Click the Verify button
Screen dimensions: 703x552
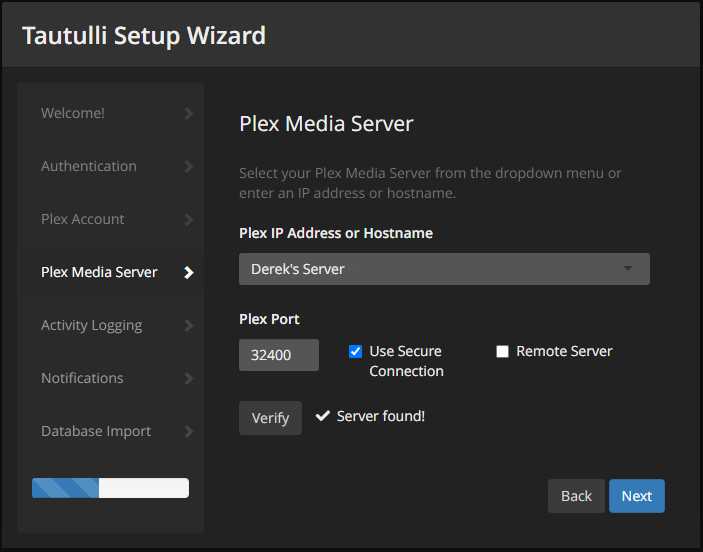click(x=270, y=417)
